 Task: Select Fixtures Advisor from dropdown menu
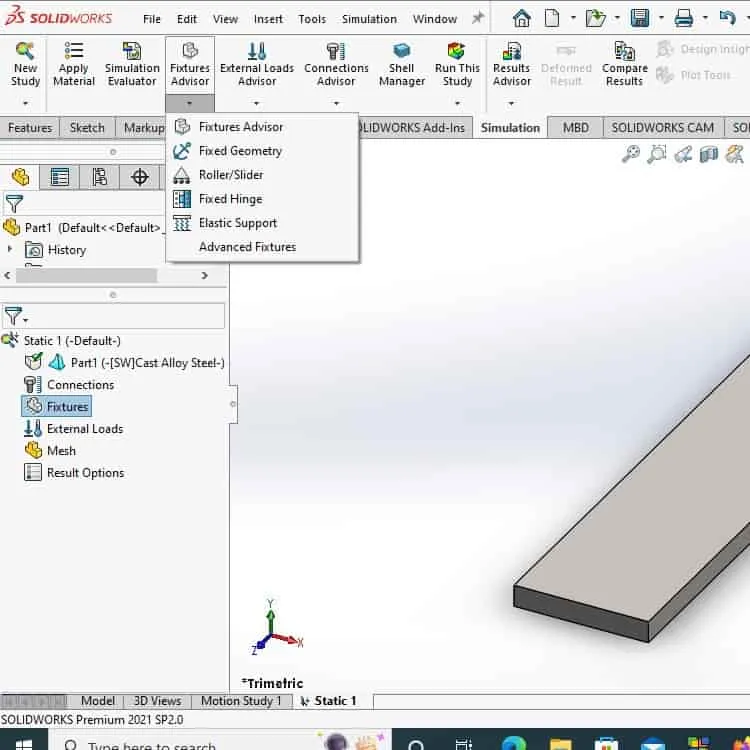[x=263, y=127]
